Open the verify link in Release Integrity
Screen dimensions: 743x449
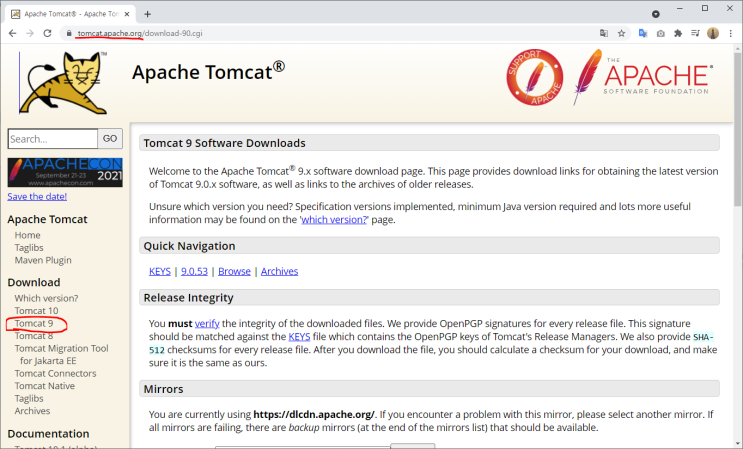[x=207, y=323]
